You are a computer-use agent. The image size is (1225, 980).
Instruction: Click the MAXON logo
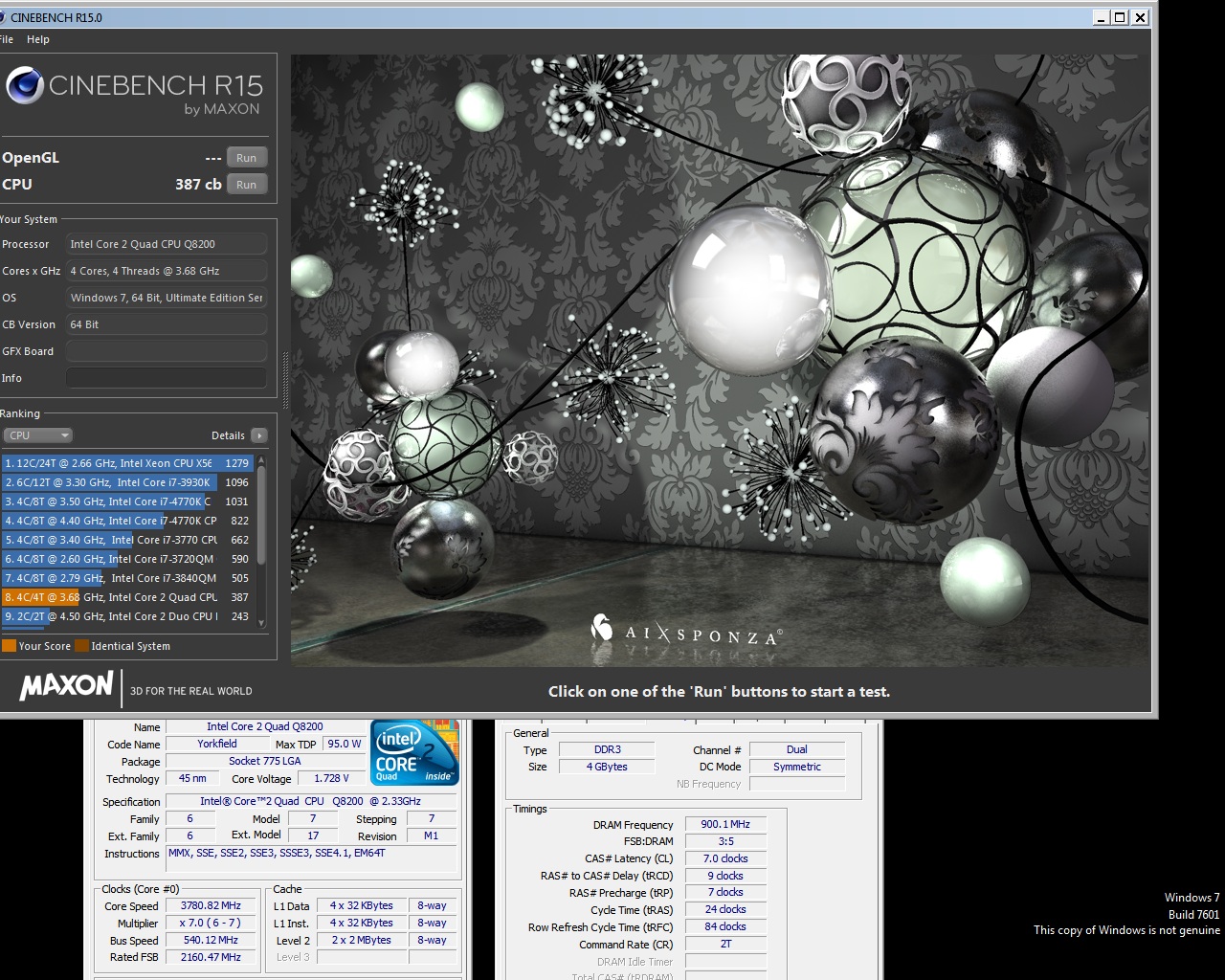[67, 685]
